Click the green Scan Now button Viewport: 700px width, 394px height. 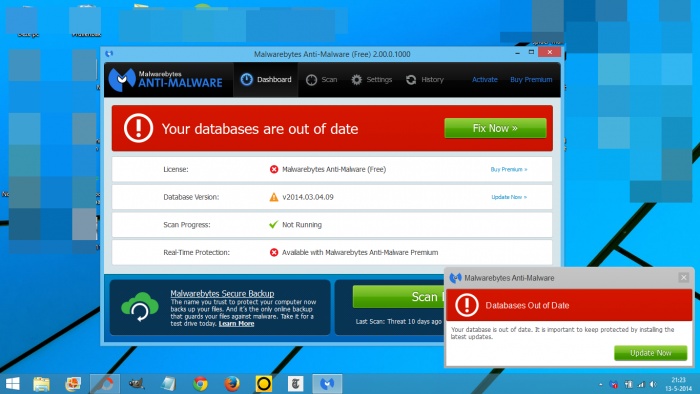click(398, 297)
